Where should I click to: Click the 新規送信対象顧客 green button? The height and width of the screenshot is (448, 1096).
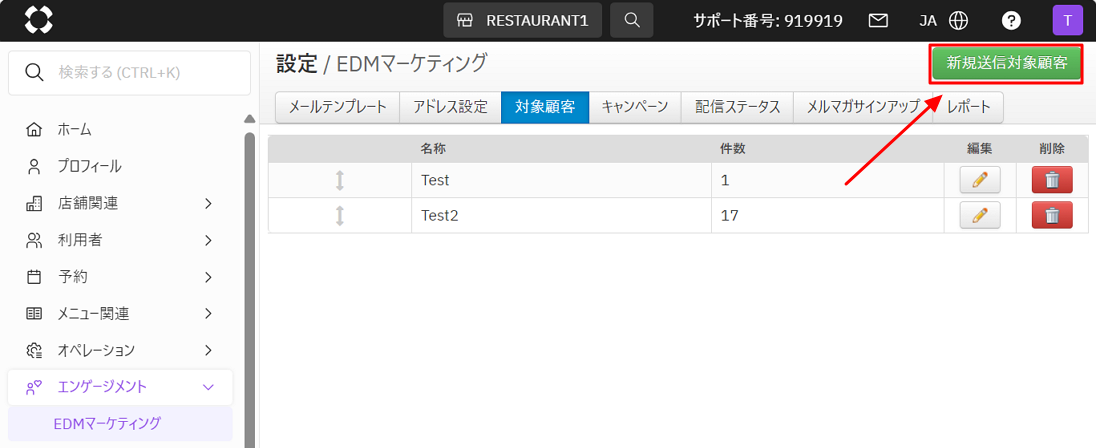1006,63
